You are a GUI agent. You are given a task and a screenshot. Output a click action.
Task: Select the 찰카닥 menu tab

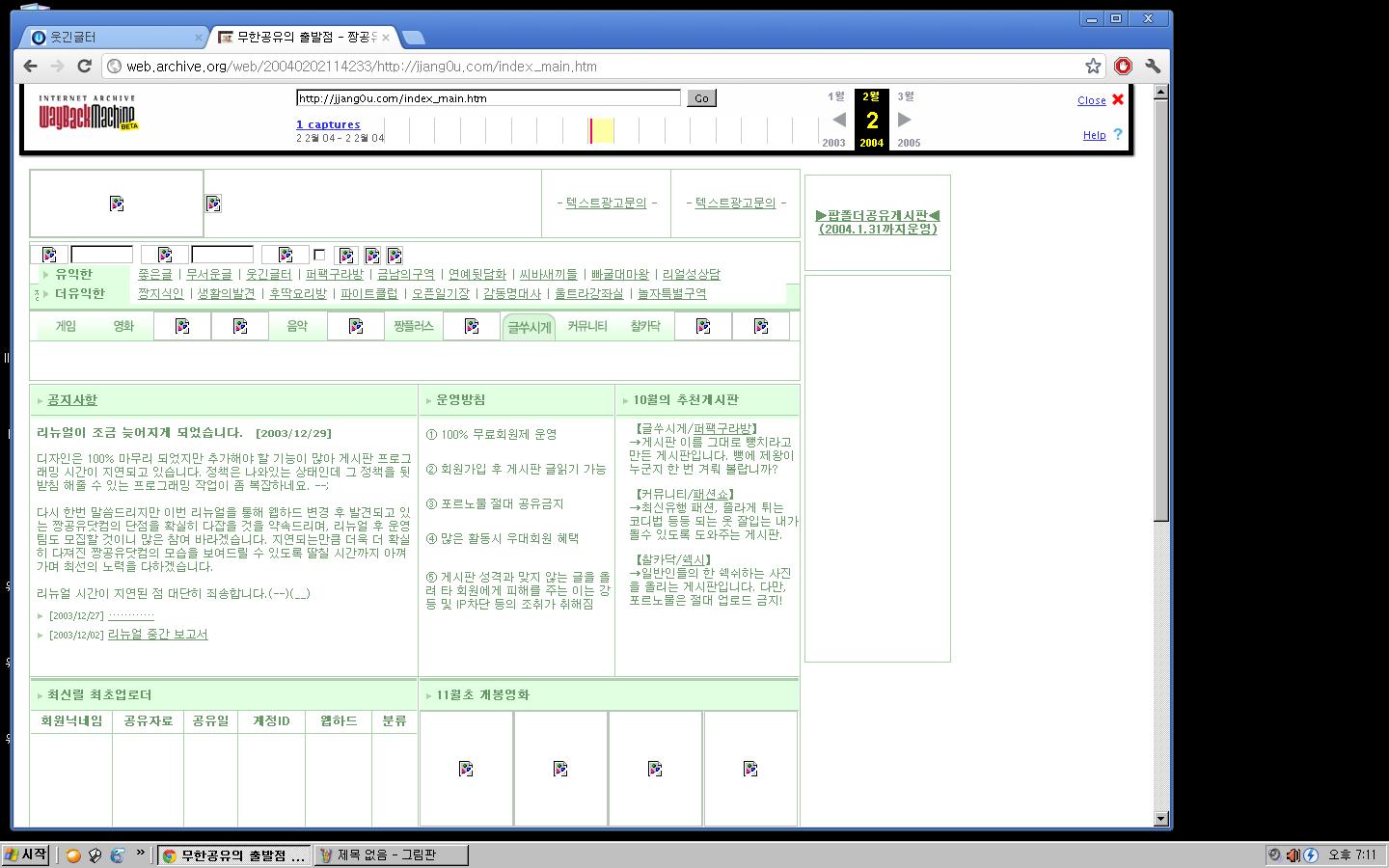[645, 326]
